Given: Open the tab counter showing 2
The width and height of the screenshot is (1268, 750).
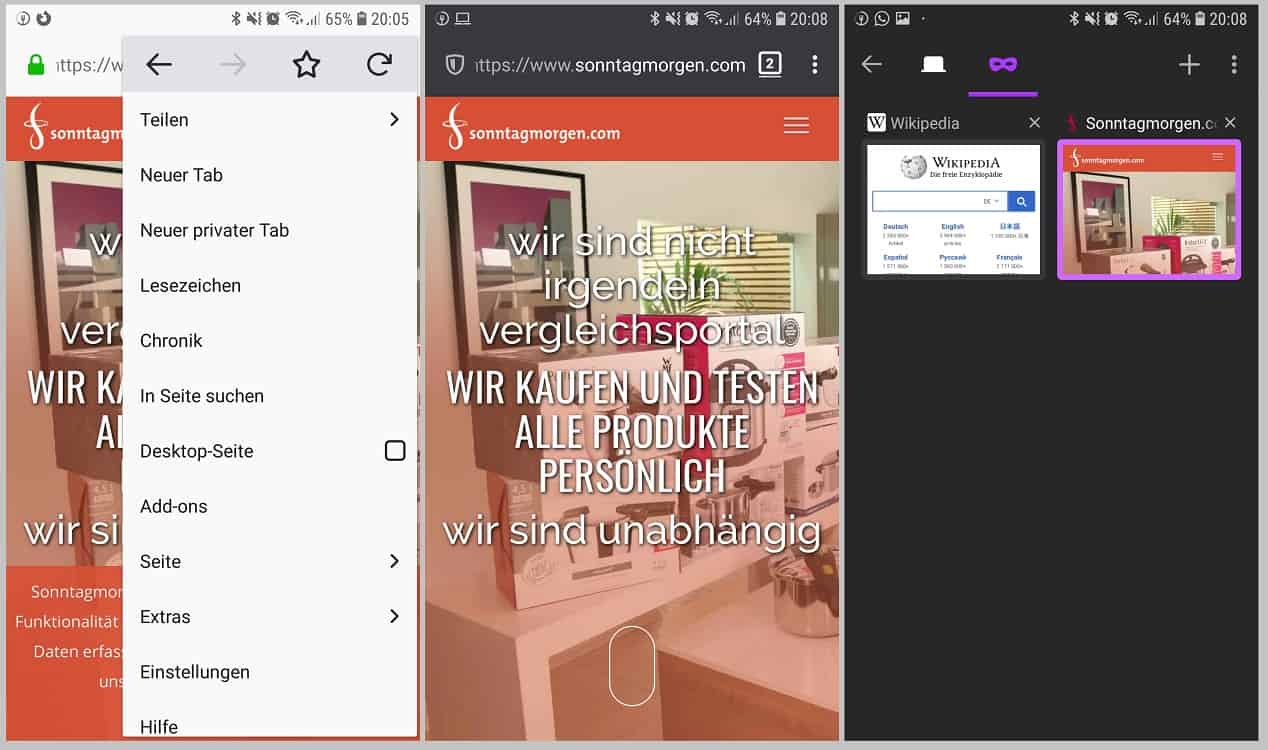Looking at the screenshot, I should [769, 65].
